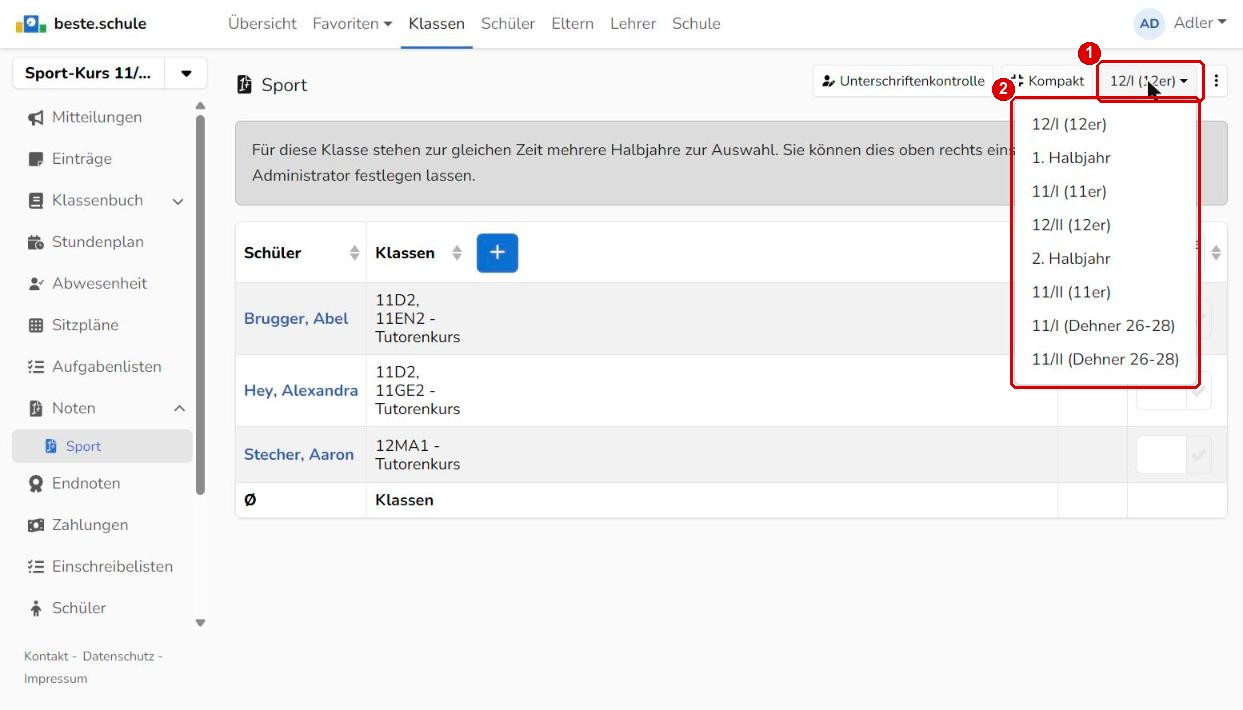Go to Übersicht in top navigation
Image resolution: width=1243 pixels, height=710 pixels.
[262, 23]
